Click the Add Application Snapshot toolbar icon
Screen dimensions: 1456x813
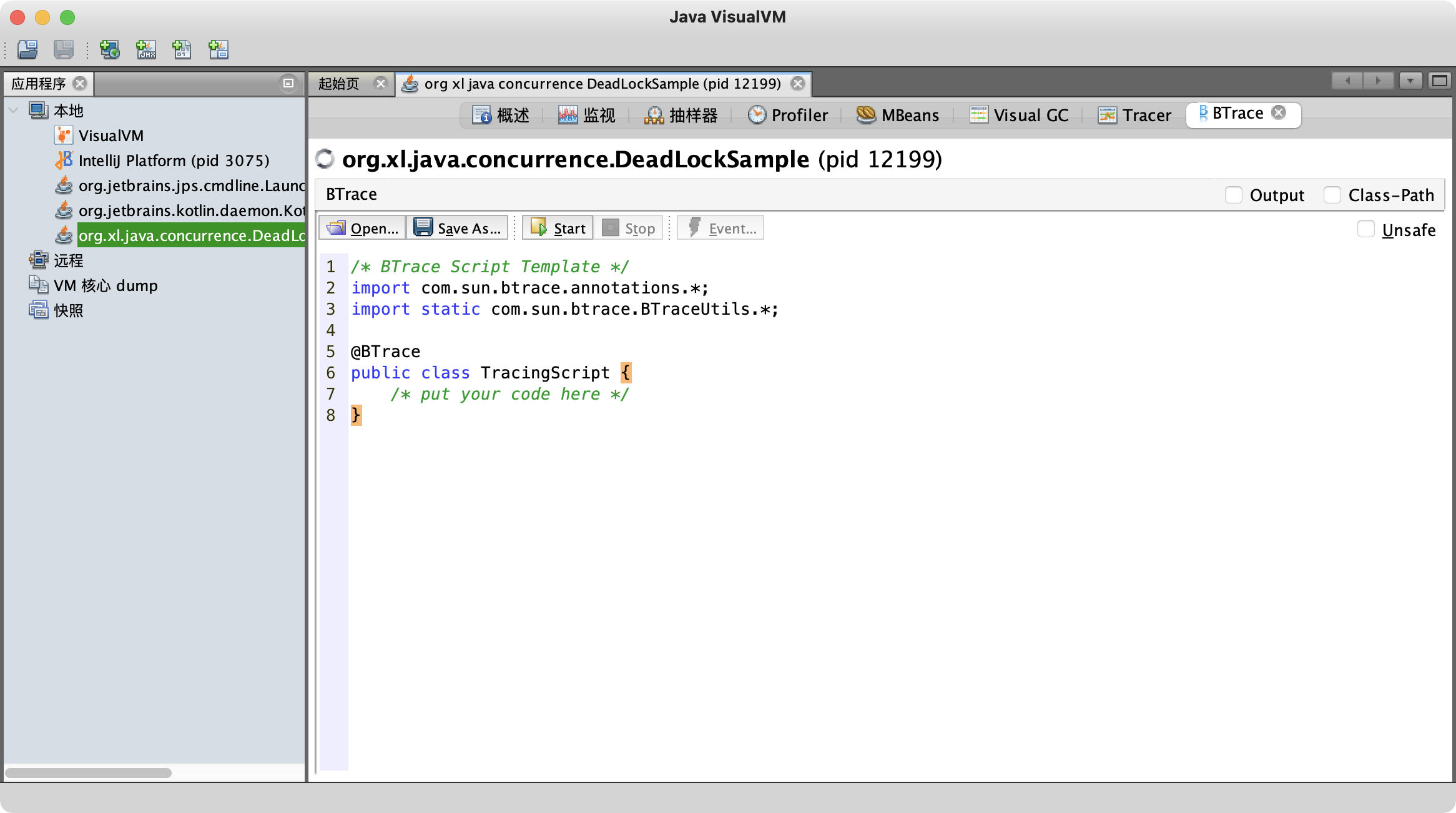pyautogui.click(x=218, y=49)
